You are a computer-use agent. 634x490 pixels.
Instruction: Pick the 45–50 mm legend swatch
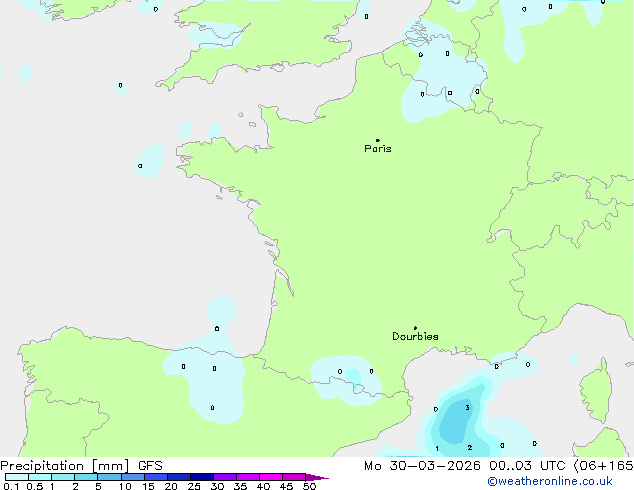point(294,477)
